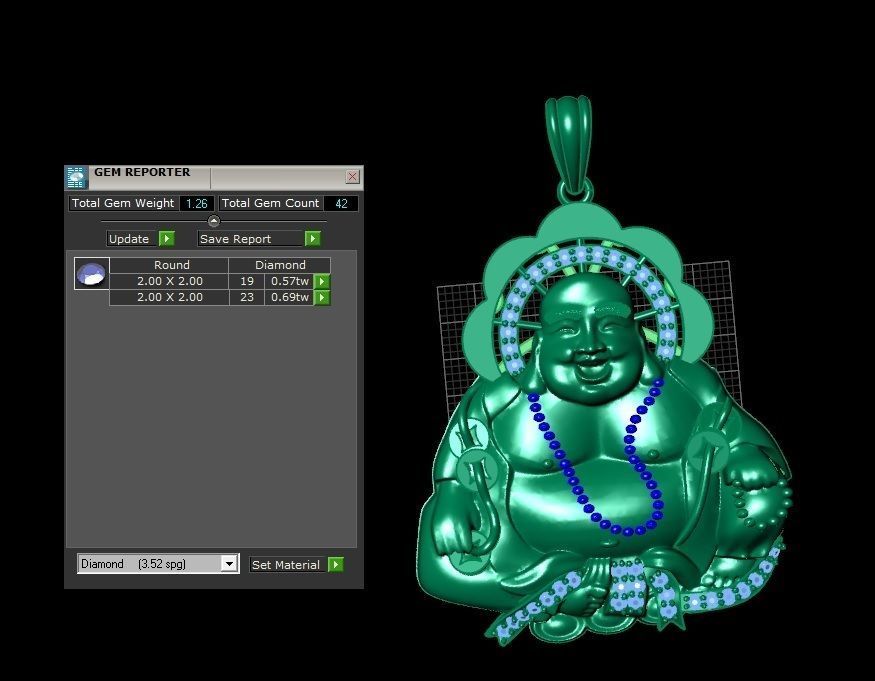
Task: Click the dark blue bead necklace
Action: coord(596,458)
